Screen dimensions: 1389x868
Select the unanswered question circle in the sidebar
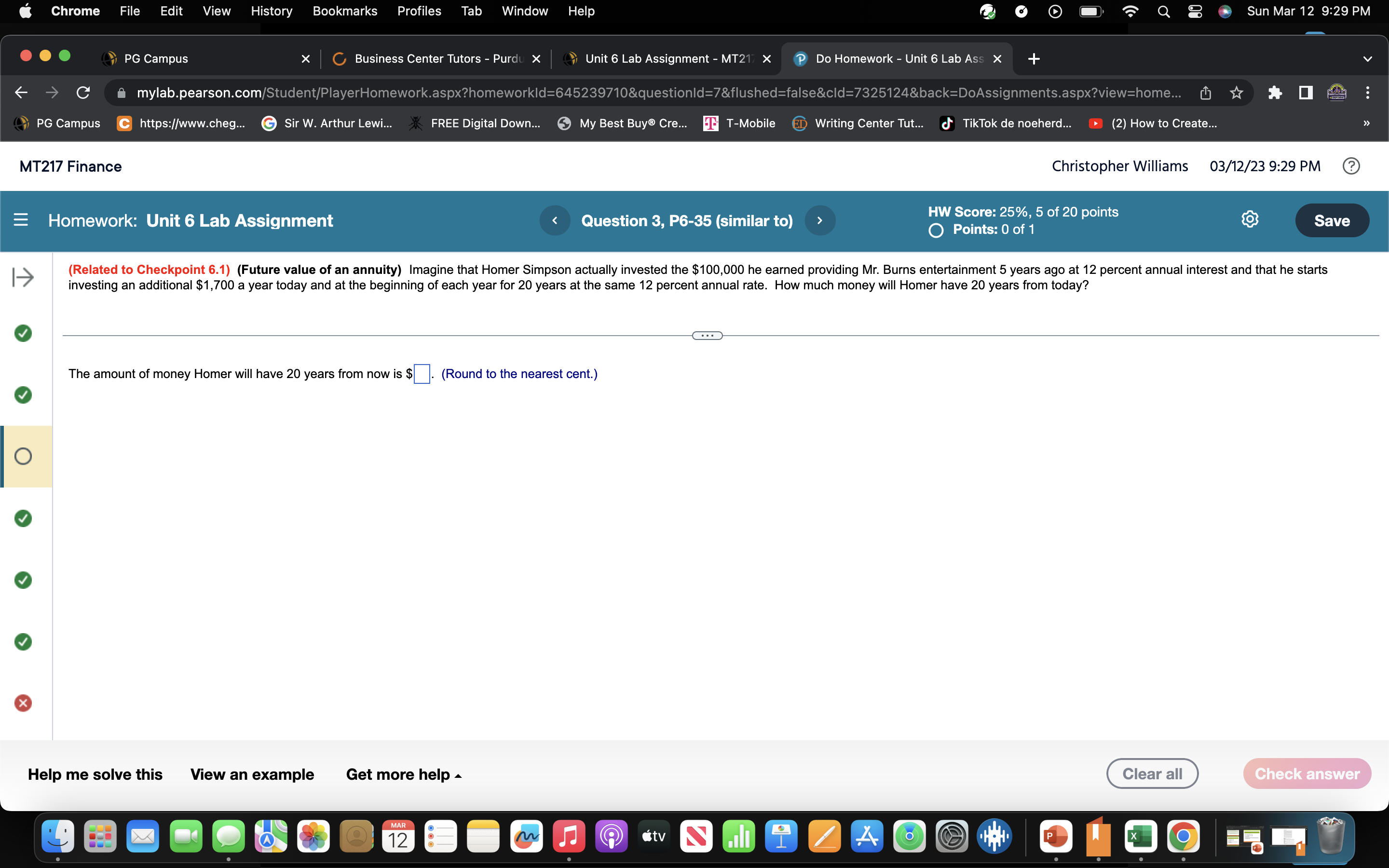pos(23,456)
